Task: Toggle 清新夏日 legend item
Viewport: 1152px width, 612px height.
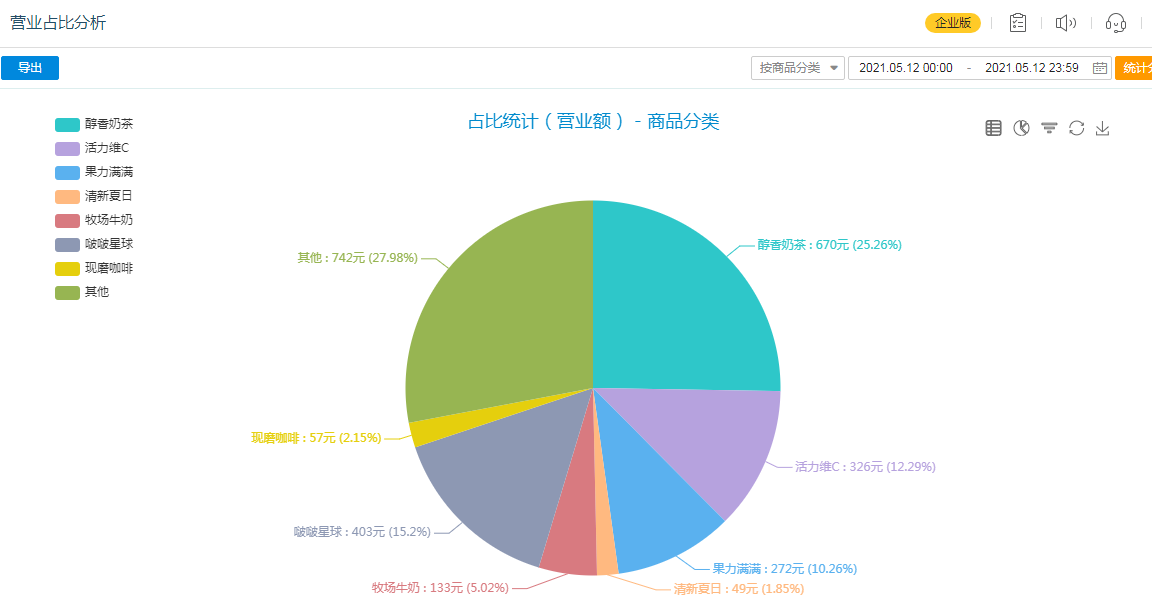Action: point(93,196)
